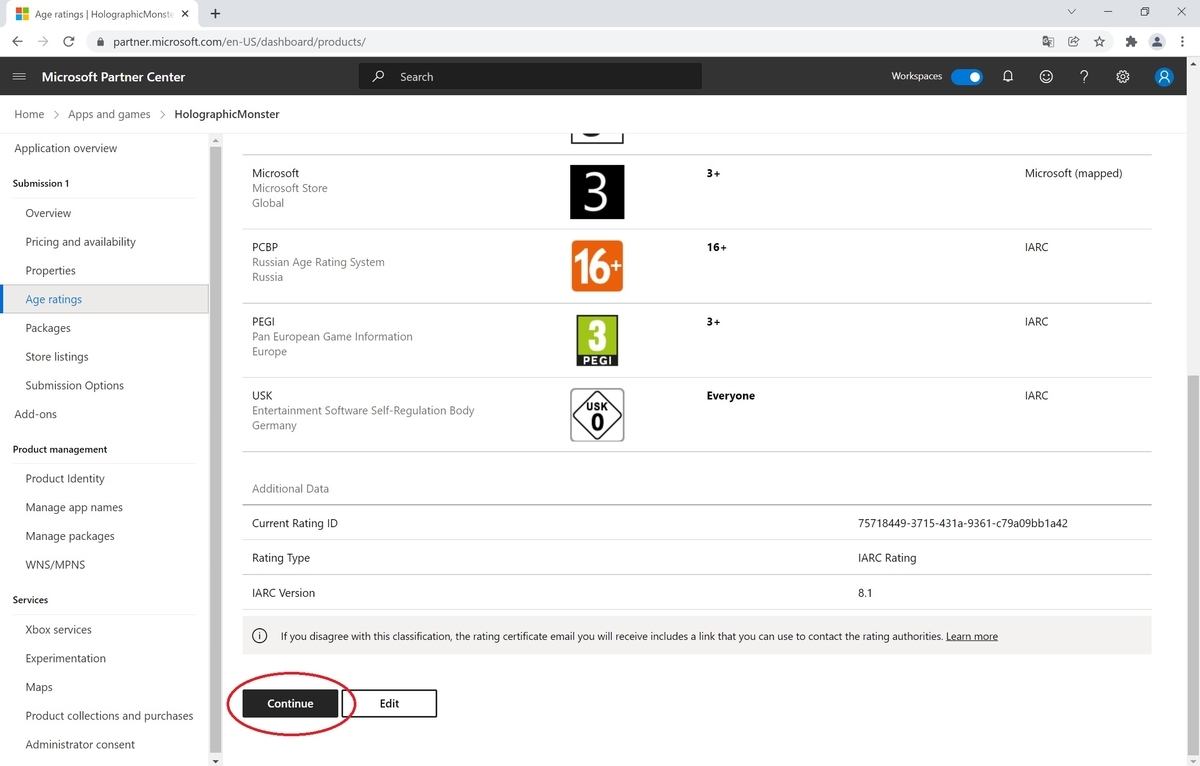Open Application overview in sidebar
The image size is (1200, 766).
(66, 148)
